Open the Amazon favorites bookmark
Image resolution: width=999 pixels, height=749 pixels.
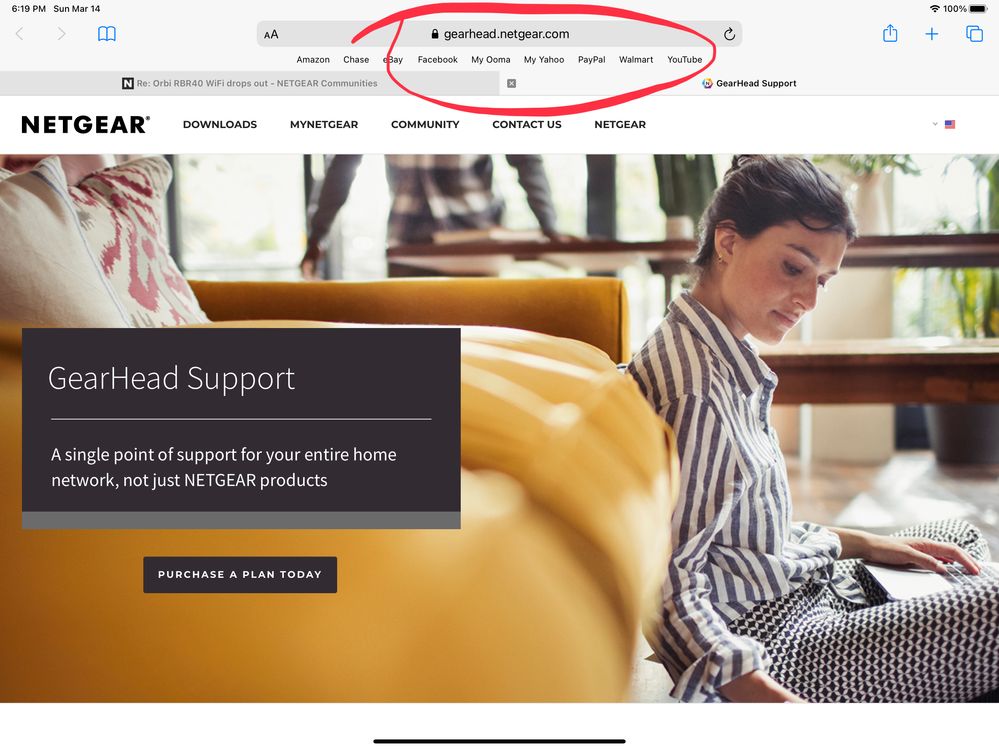[313, 60]
